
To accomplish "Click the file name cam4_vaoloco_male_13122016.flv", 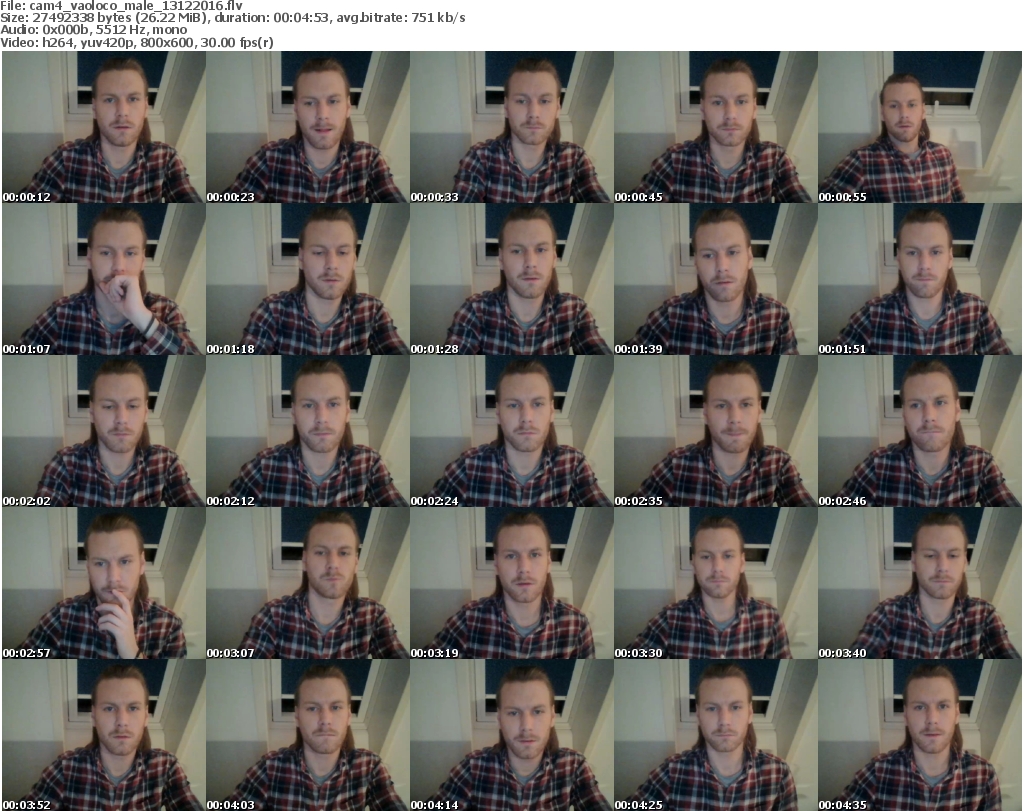I will 136,6.
